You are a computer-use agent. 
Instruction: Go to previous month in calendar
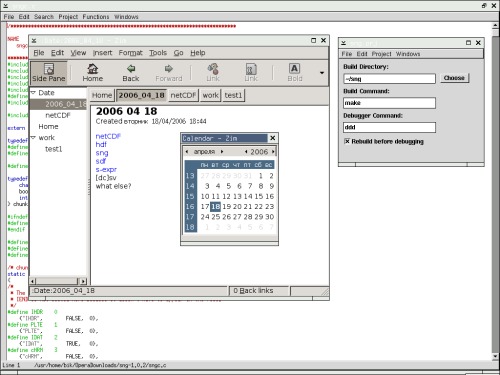[x=187, y=152]
